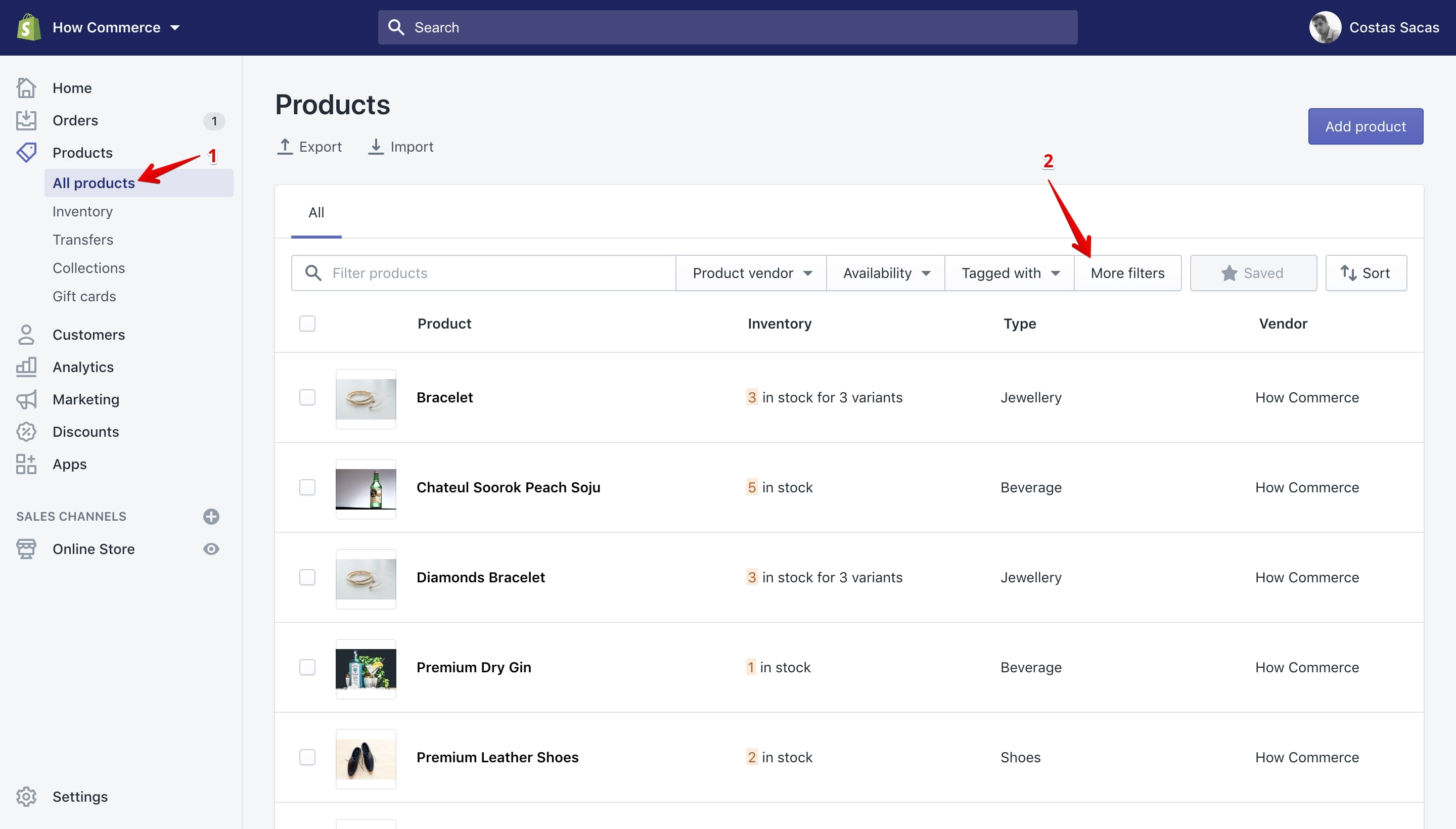Click the Export upload arrow icon
This screenshot has height=829, width=1456.
[285, 146]
